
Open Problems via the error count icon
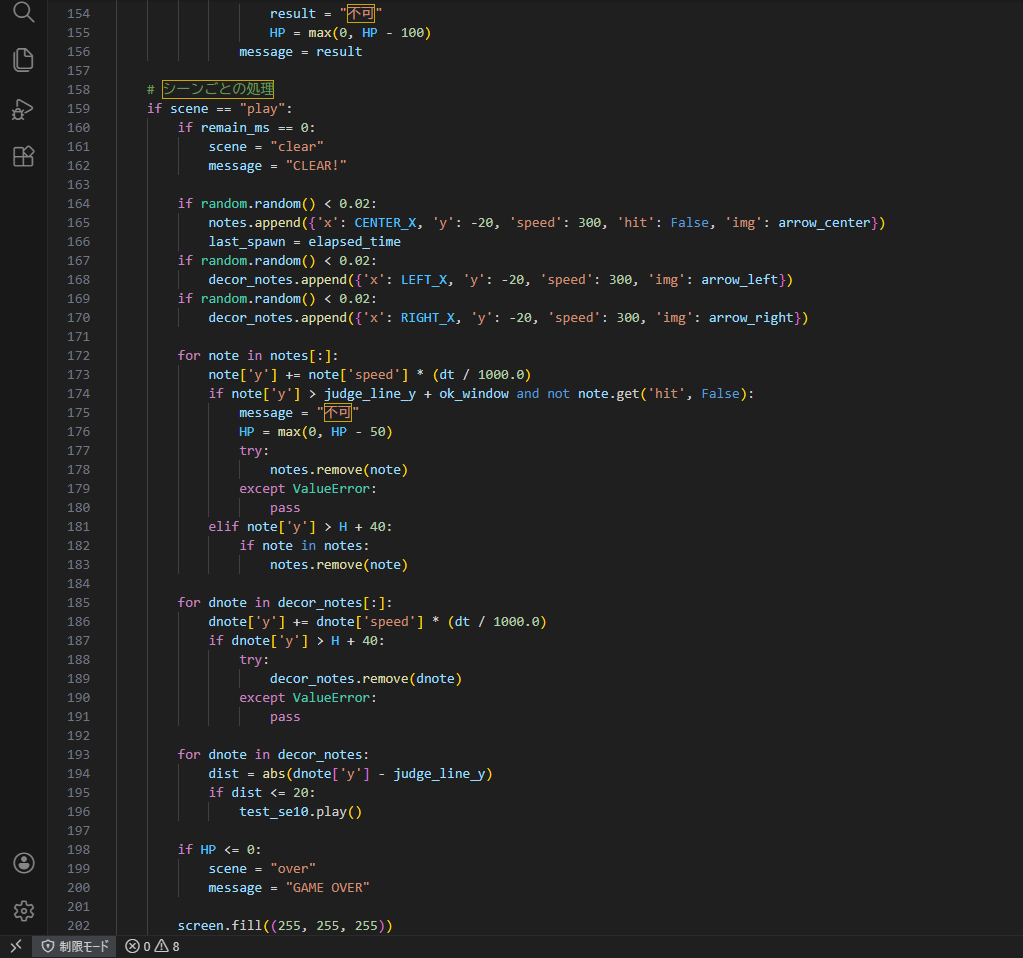[132, 946]
